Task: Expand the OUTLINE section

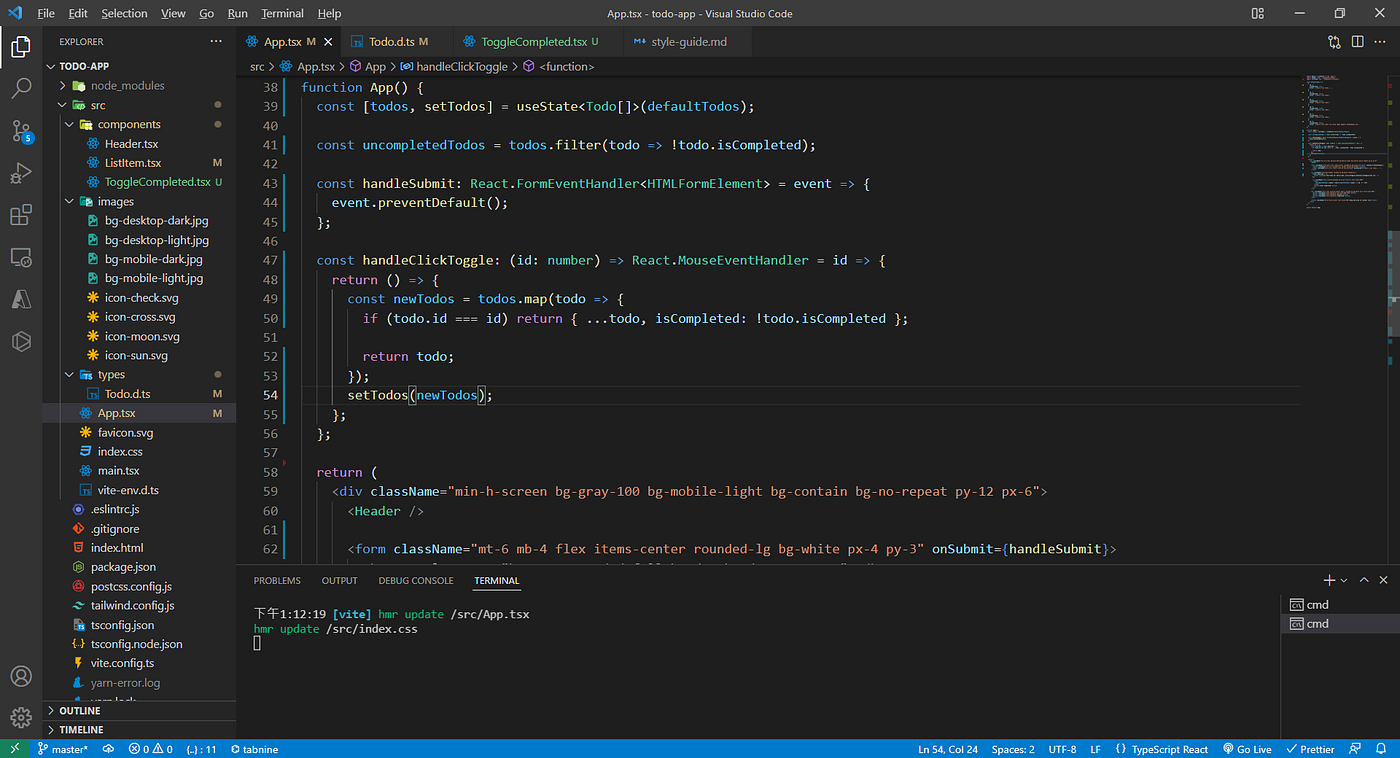Action: pyautogui.click(x=80, y=711)
